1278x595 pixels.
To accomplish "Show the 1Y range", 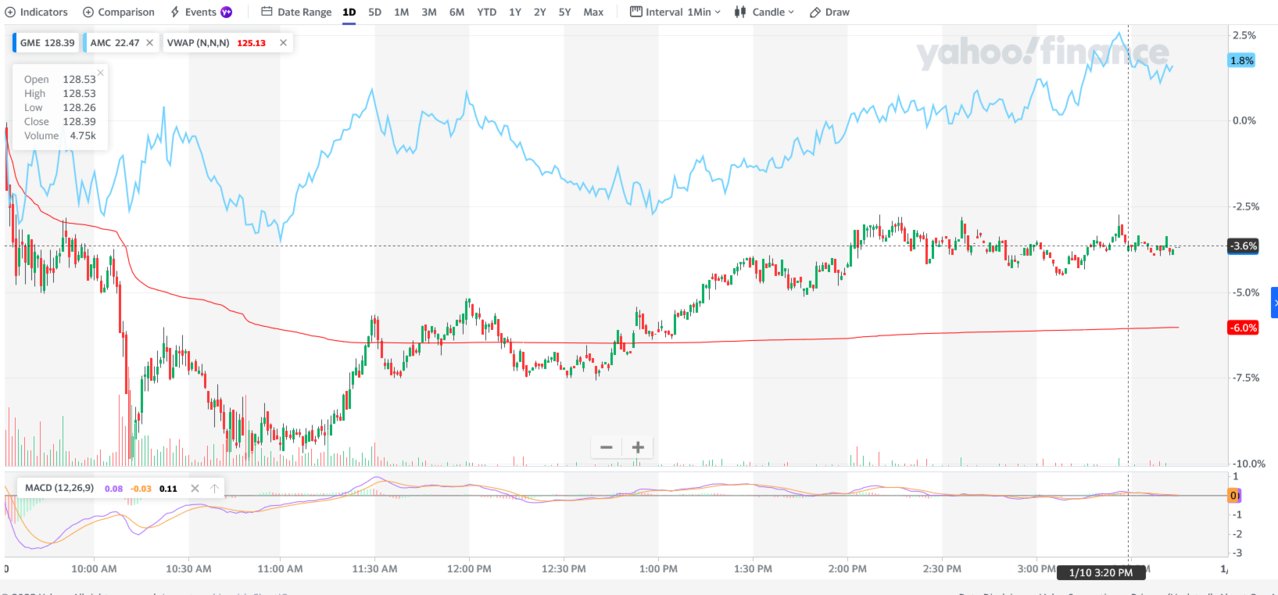I will [x=515, y=12].
